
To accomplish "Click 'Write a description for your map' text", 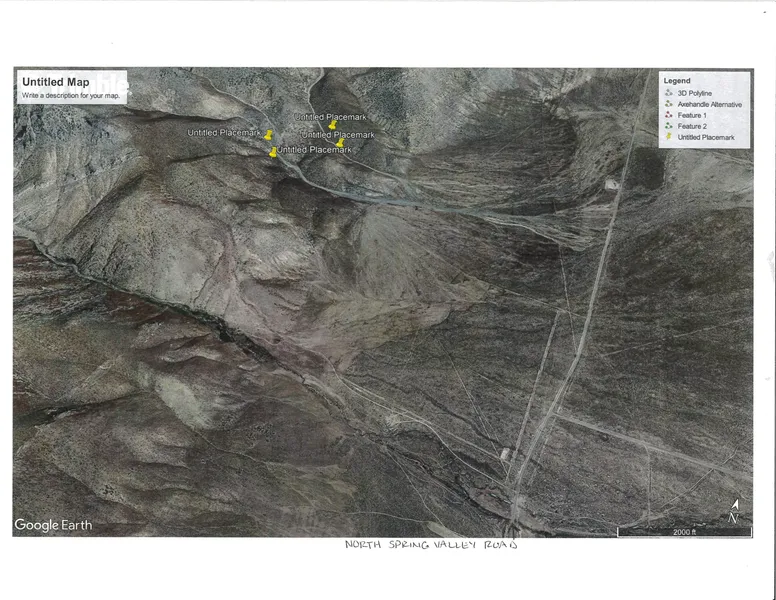I will click(x=70, y=95).
